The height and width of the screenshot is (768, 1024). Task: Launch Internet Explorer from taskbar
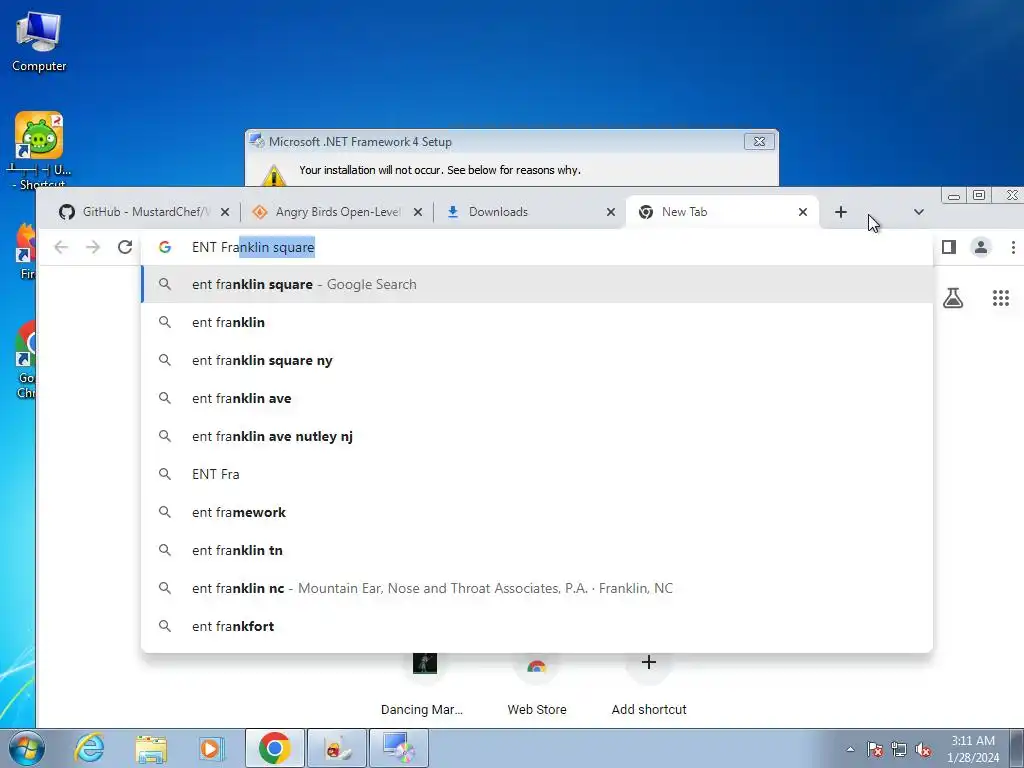click(89, 748)
